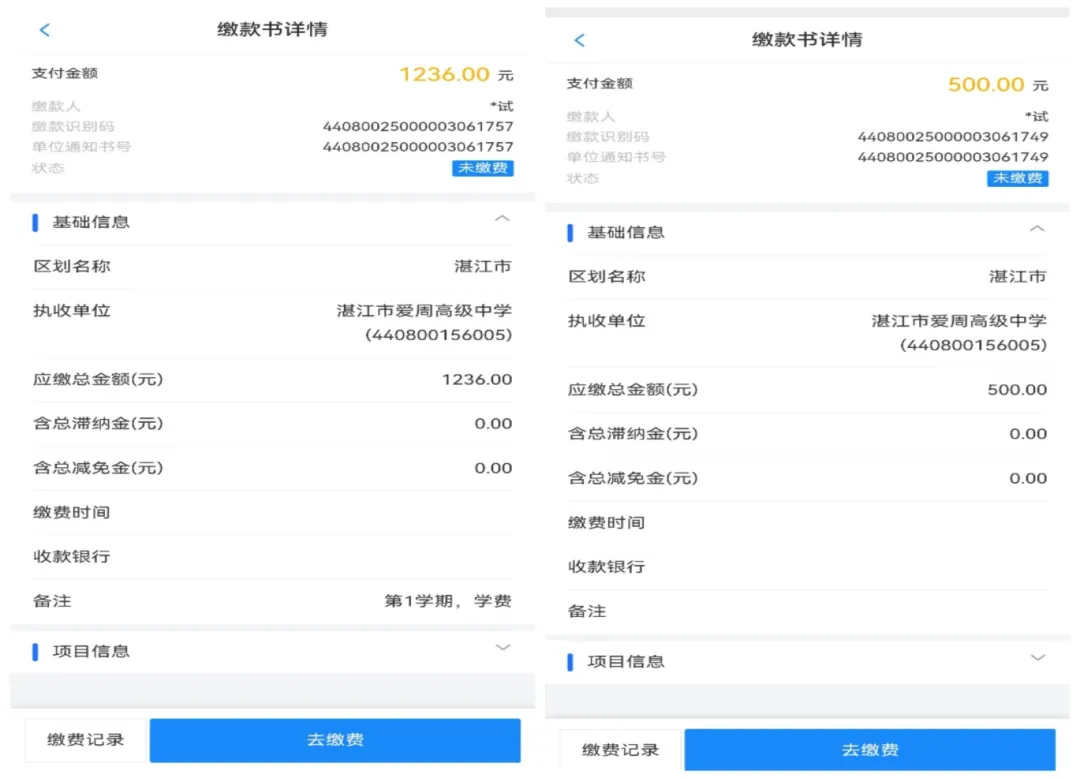Viewport: 1080px width, 778px height.
Task: Tap 湛江市爱周高级中学 on the 500.00 screen
Action: 959,321
